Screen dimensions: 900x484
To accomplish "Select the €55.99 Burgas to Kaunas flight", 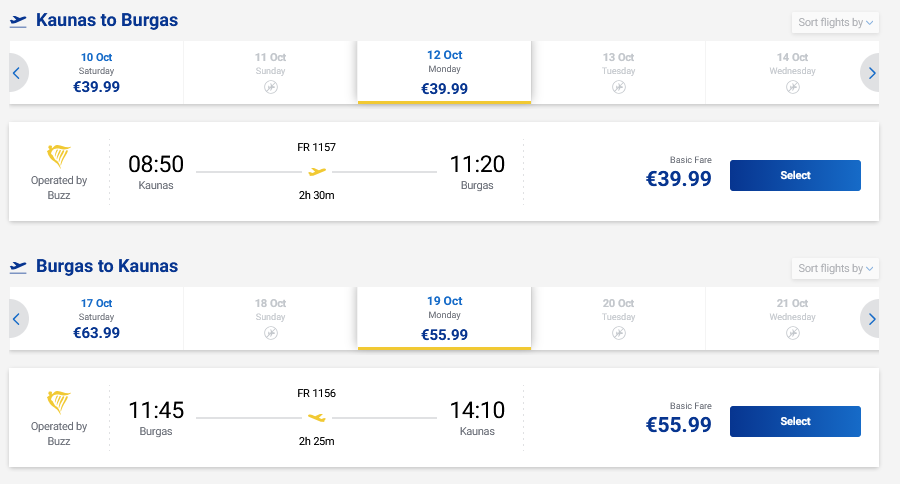I will [x=795, y=421].
